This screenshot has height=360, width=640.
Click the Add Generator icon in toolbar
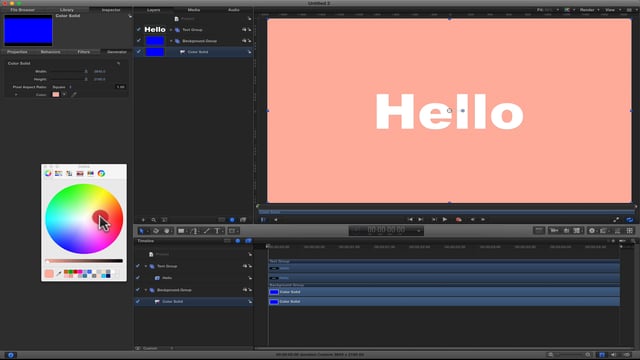tap(576, 231)
